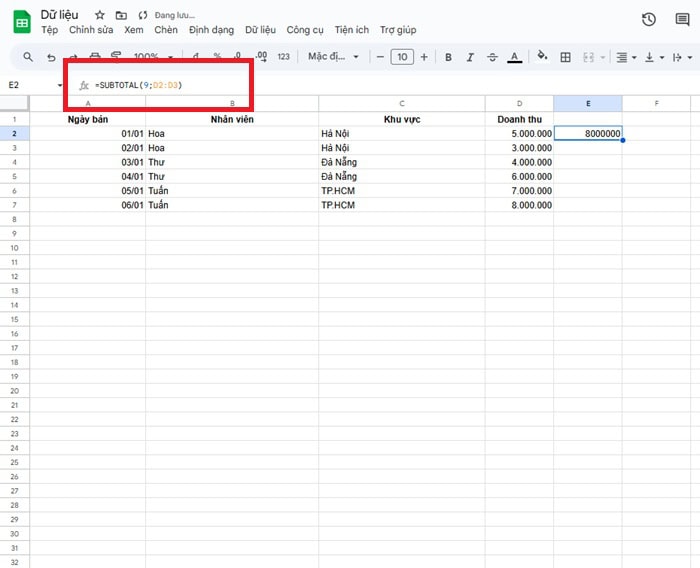This screenshot has height=568, width=700.
Task: Click the Google Sheets home logo
Action: 21,21
